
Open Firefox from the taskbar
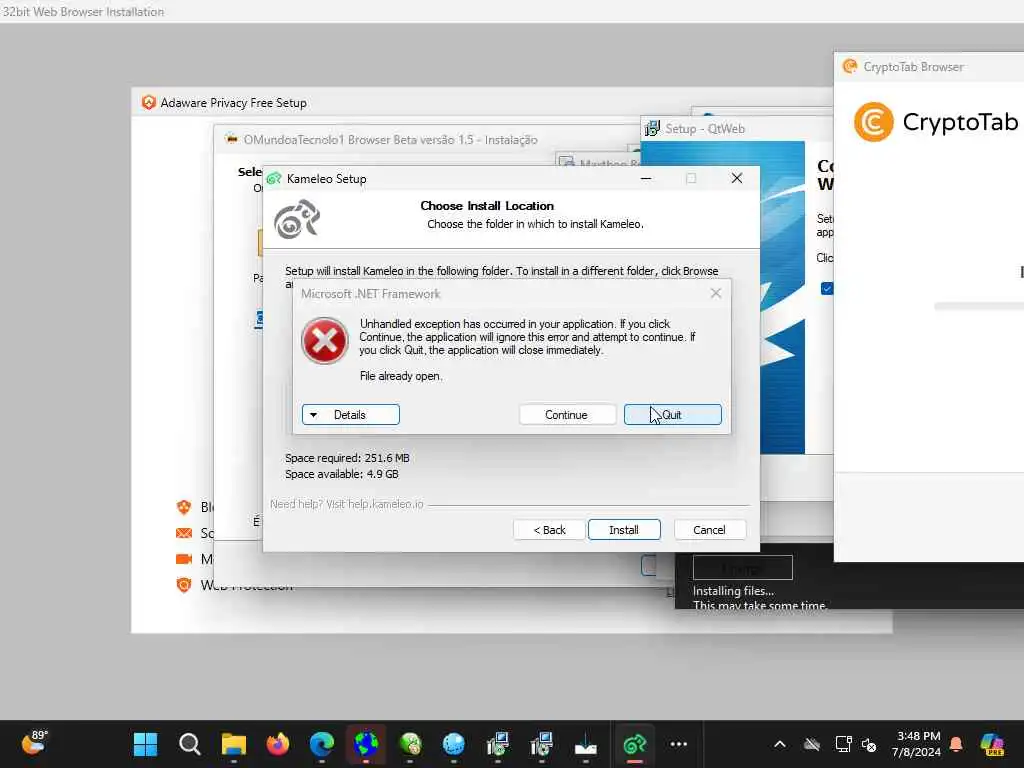pos(278,744)
